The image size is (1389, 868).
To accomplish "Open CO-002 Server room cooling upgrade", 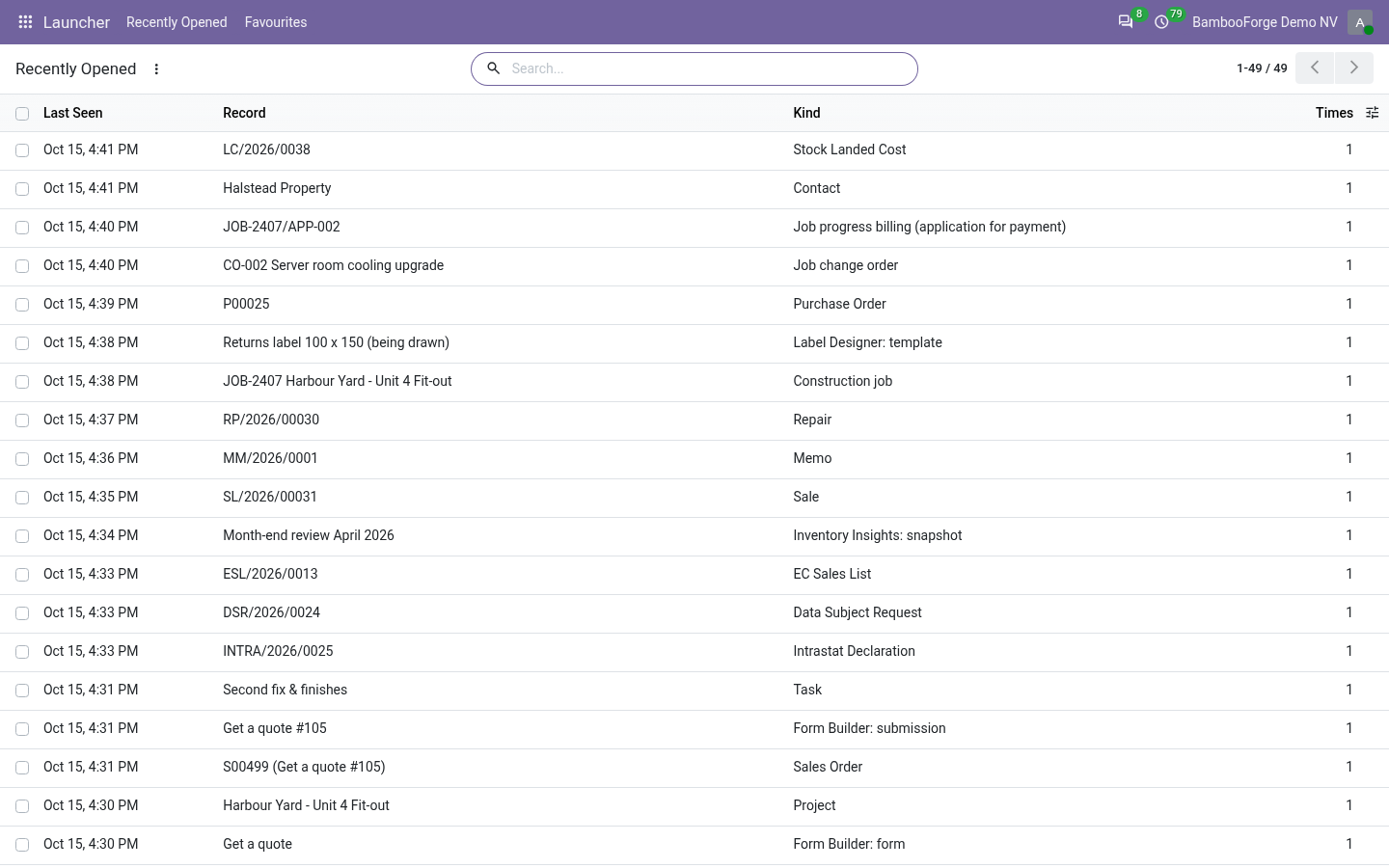I will [333, 265].
